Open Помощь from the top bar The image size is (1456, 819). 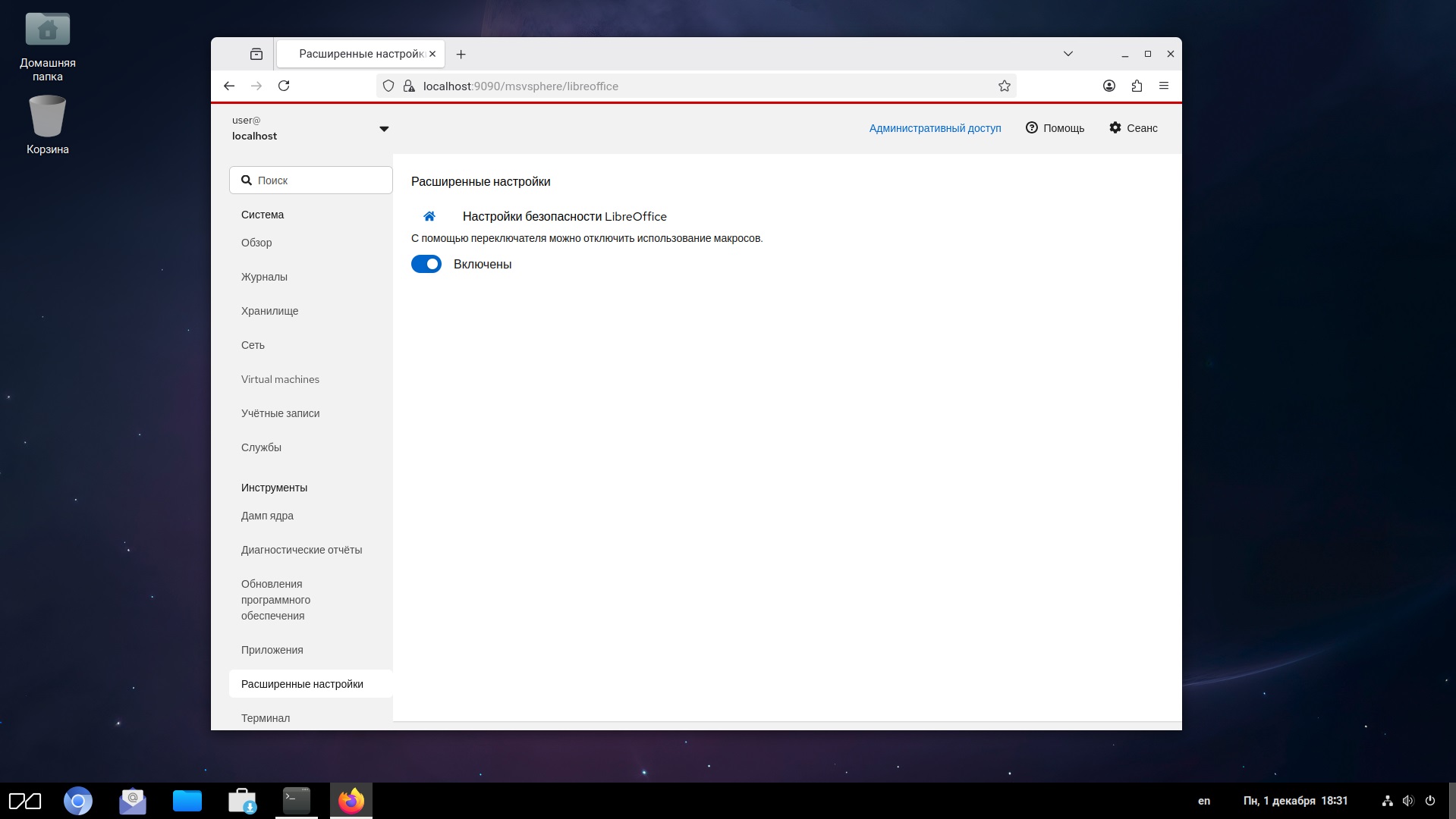coord(1055,128)
